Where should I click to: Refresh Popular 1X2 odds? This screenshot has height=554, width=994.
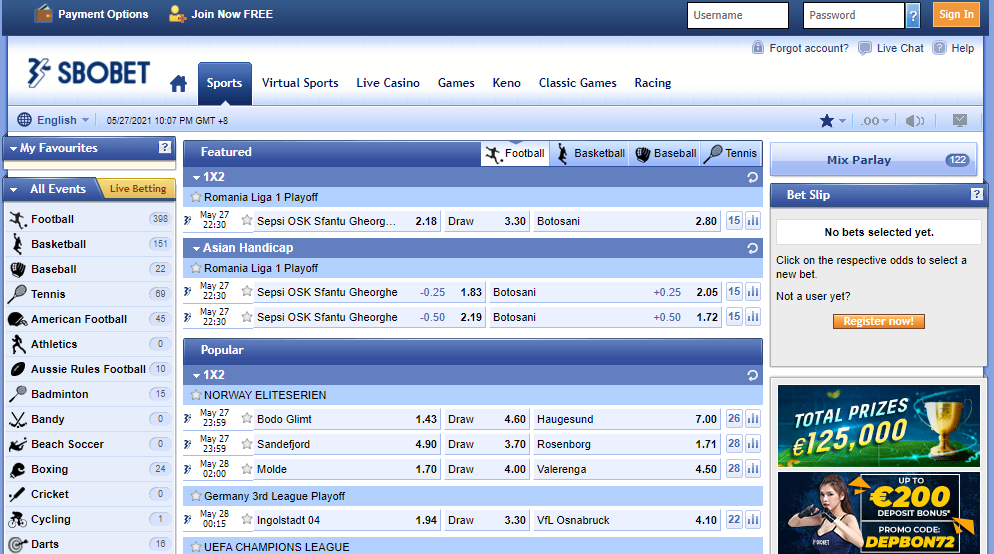coord(752,375)
